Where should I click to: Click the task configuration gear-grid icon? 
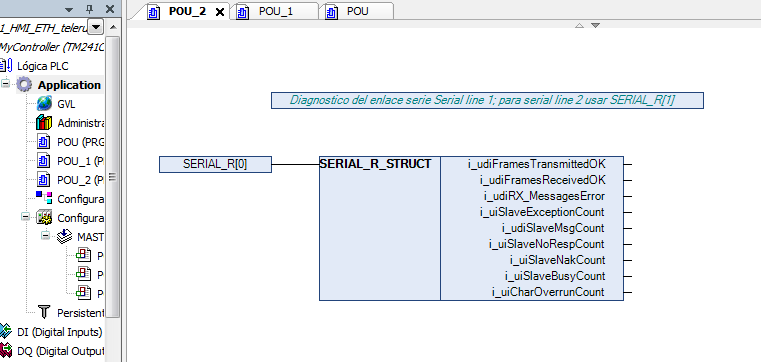point(44,218)
